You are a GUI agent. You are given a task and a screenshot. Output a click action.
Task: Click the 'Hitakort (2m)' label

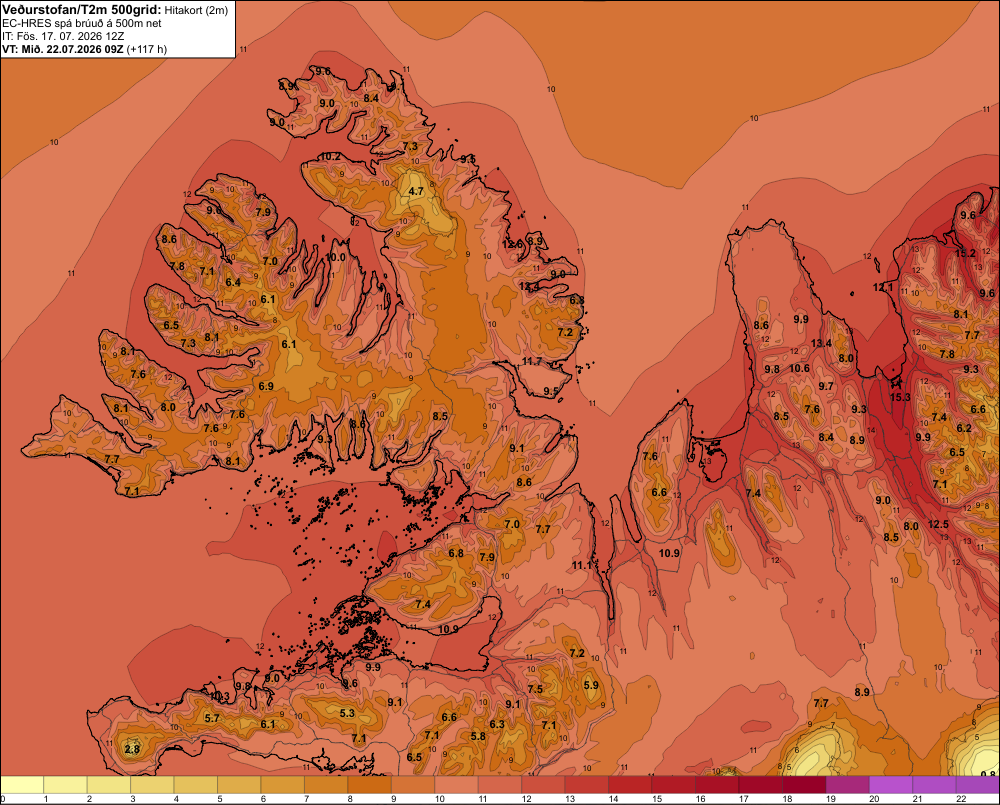[x=196, y=10]
